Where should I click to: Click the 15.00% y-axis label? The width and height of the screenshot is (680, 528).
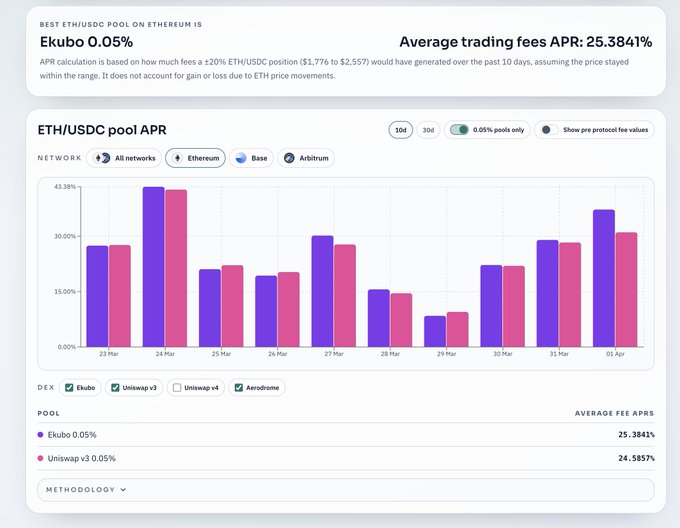click(x=65, y=292)
